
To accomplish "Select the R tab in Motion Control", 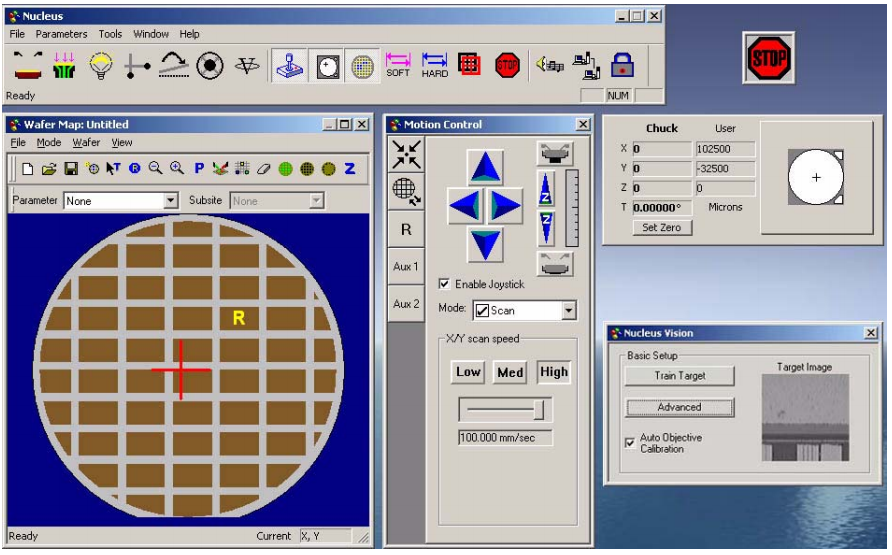I will [406, 229].
